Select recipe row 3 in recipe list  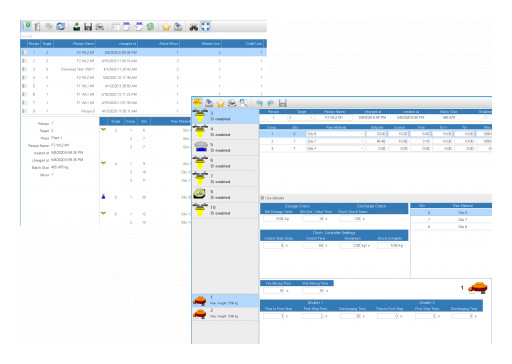[143, 69]
